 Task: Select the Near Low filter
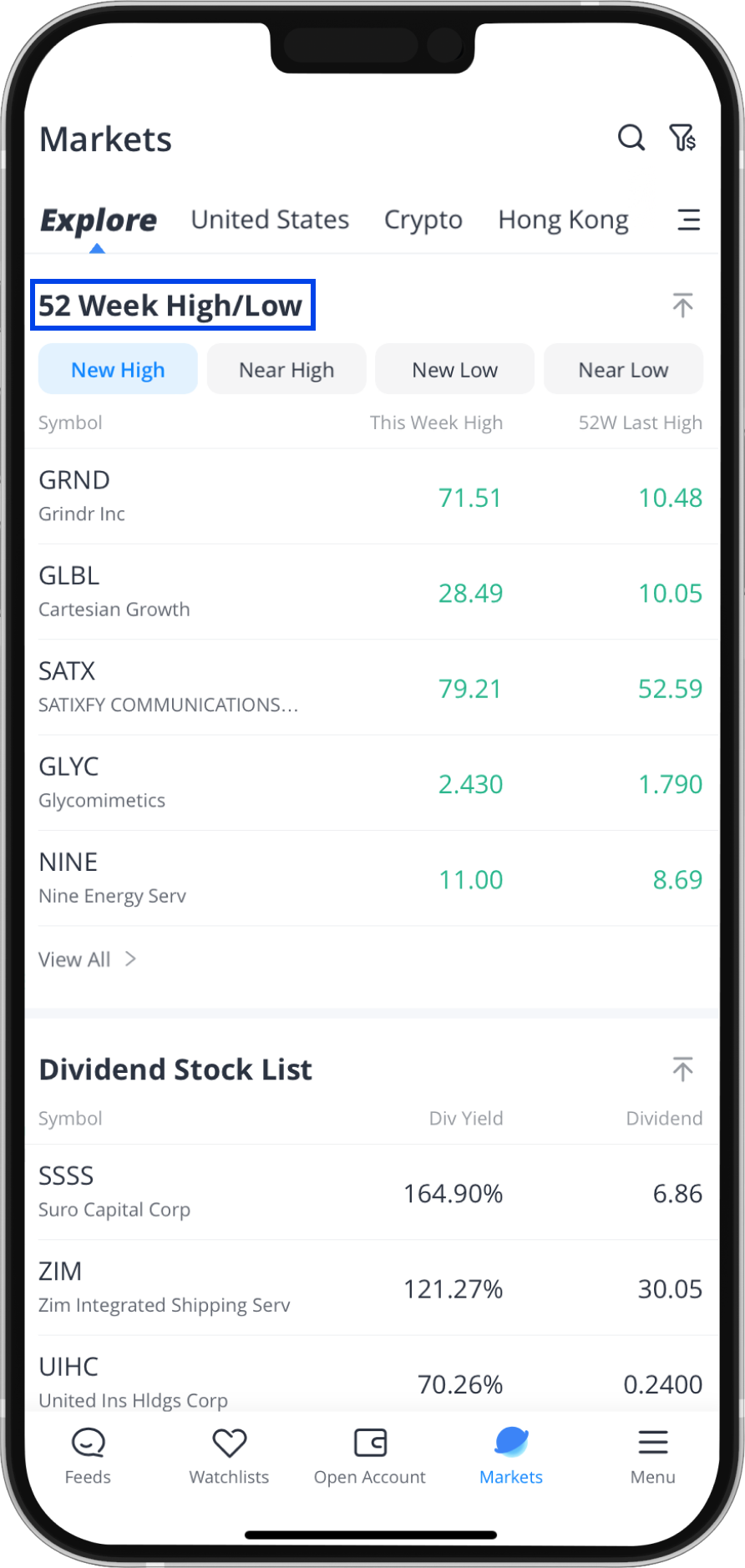[623, 370]
